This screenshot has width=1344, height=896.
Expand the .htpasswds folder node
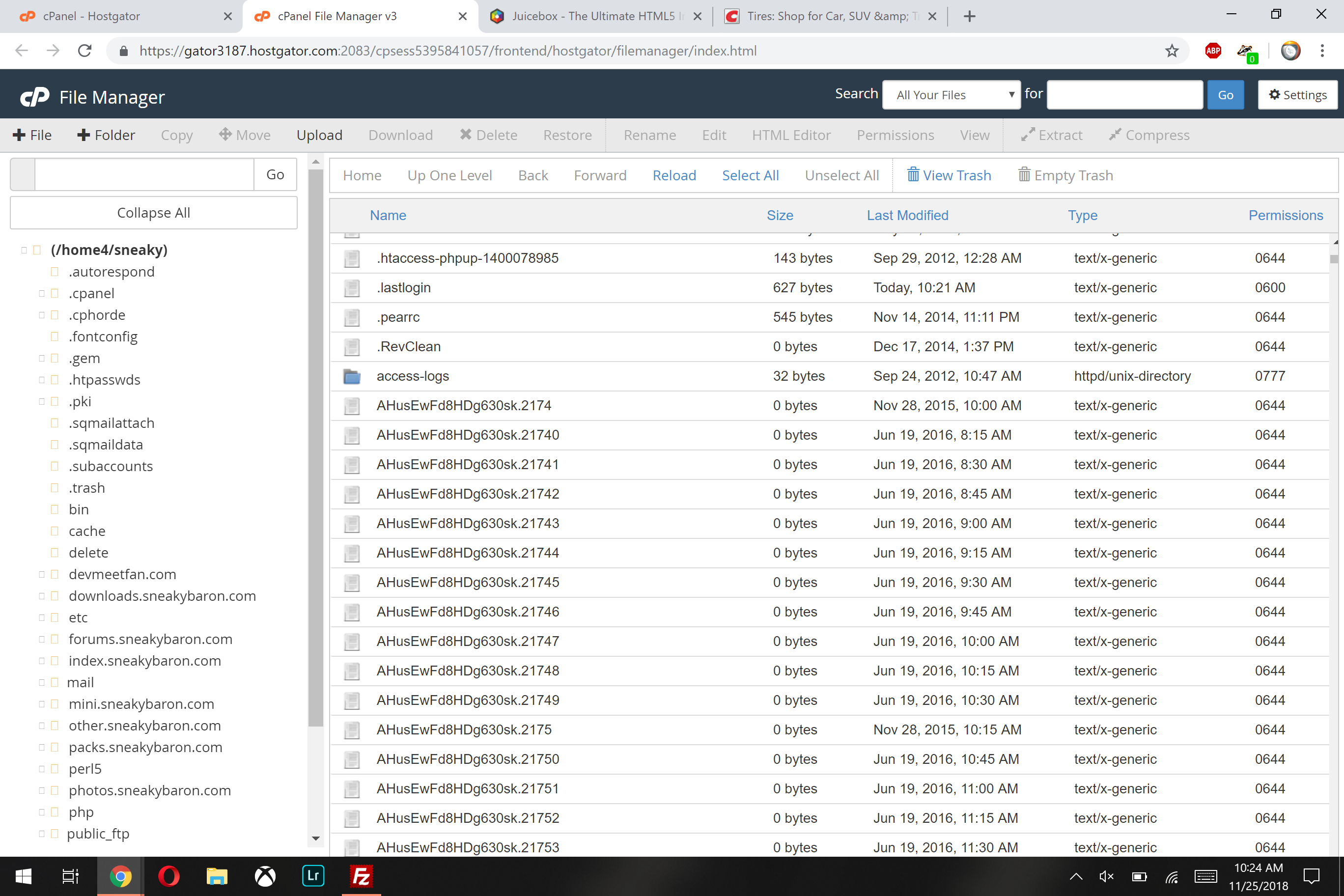42,380
